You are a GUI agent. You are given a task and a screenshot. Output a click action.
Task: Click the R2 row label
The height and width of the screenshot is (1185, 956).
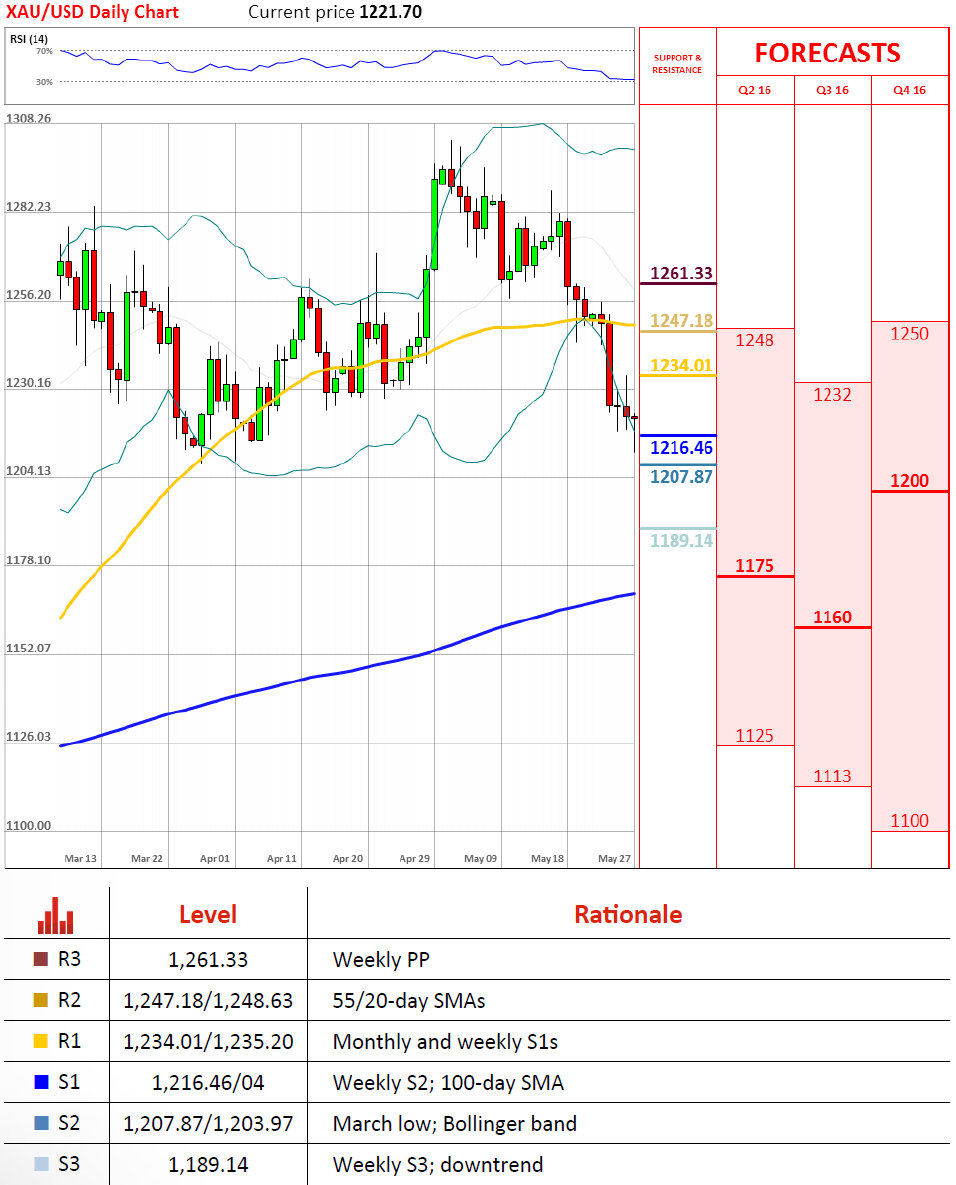(69, 1000)
